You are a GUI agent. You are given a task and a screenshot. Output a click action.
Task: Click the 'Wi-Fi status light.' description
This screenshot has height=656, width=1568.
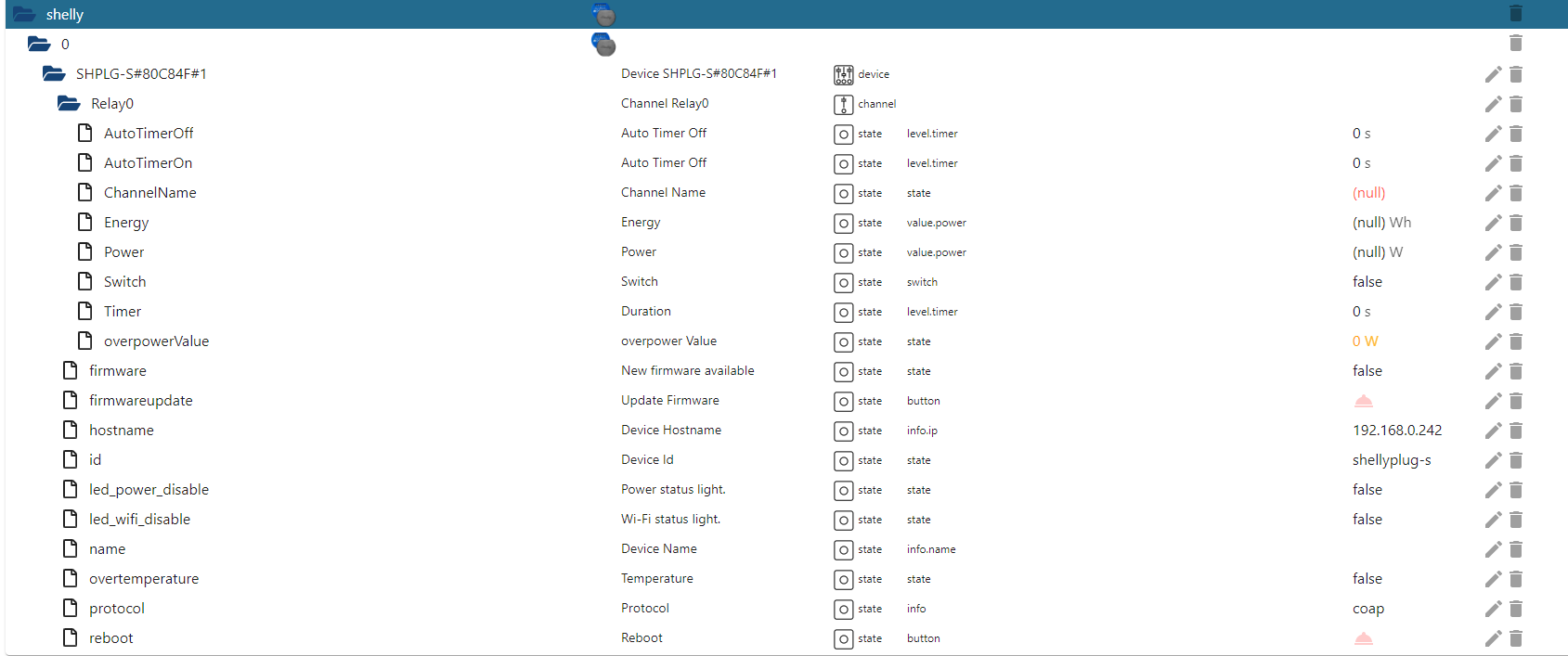coord(671,520)
